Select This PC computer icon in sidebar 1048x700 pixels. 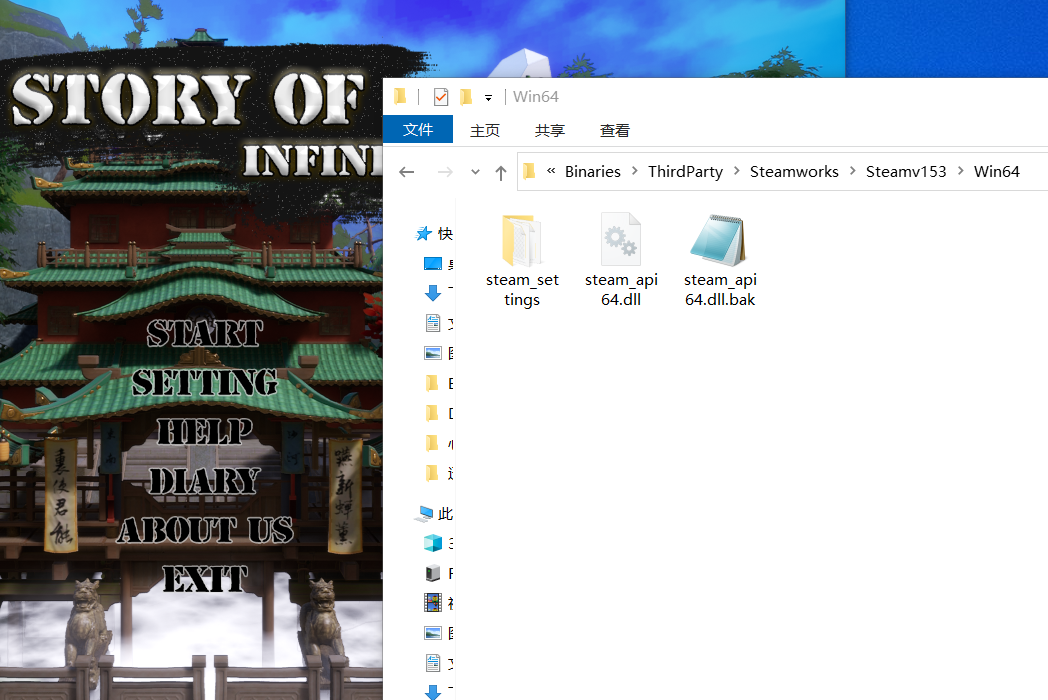coord(424,513)
